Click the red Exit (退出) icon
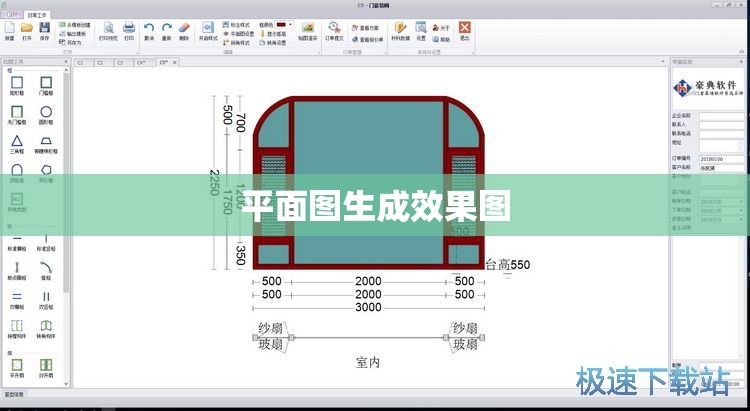This screenshot has width=750, height=411. (x=464, y=31)
